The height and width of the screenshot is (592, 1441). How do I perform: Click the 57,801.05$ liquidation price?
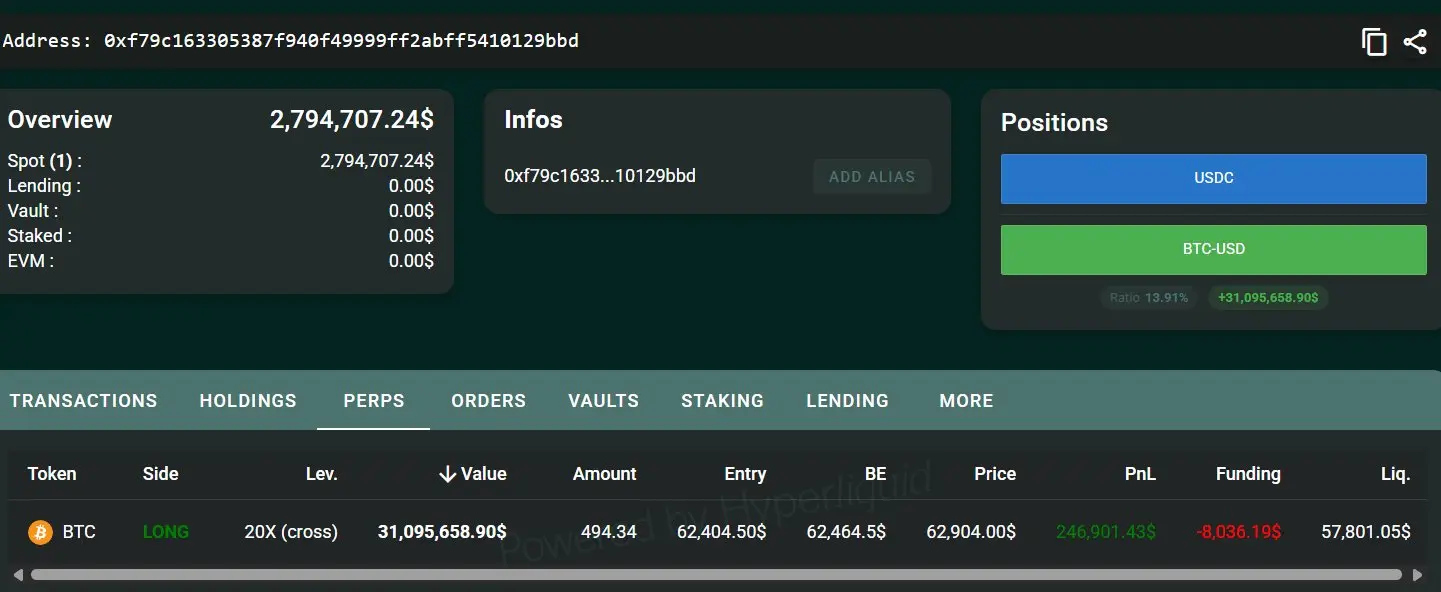coord(1366,532)
